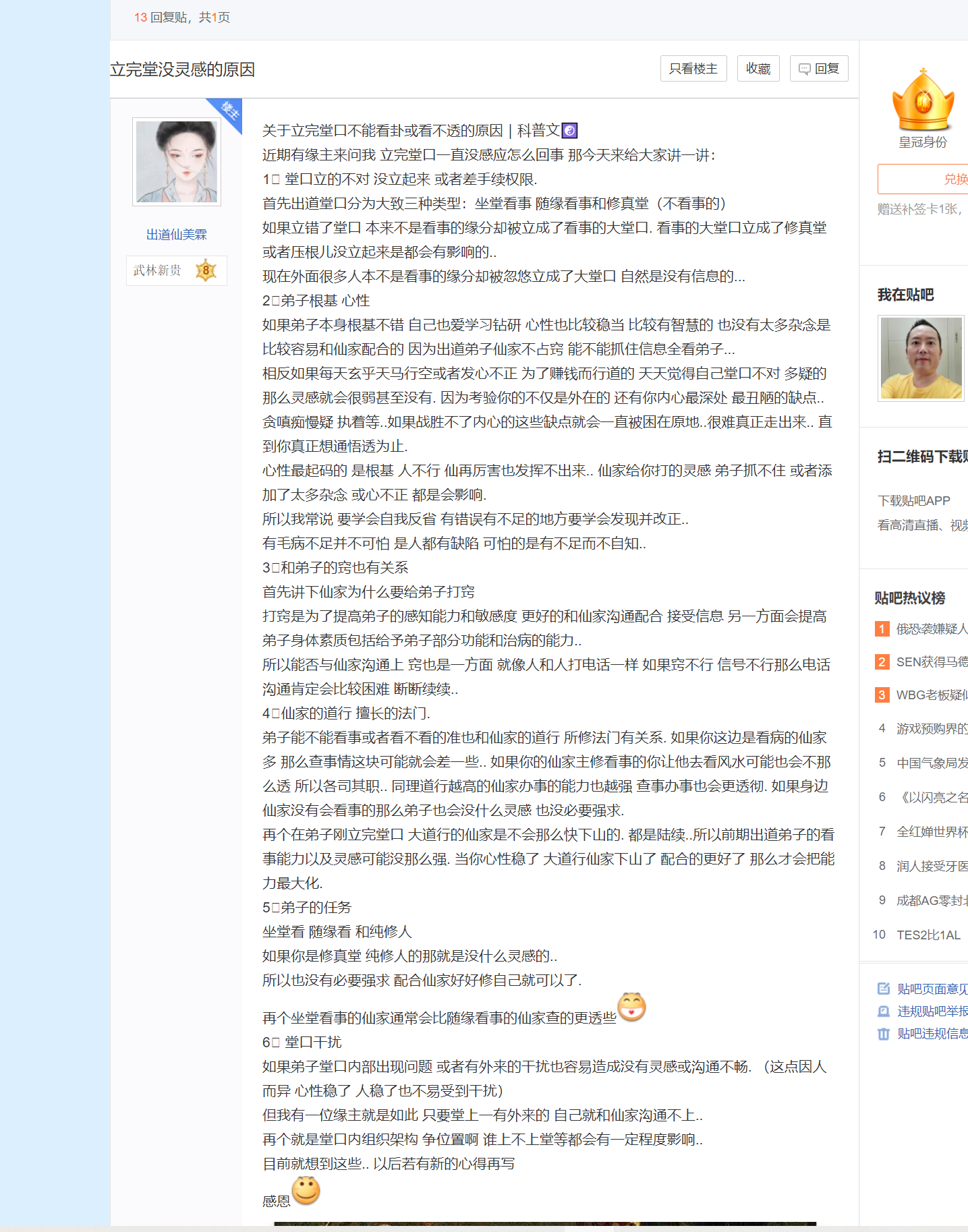The image size is (968, 1232).
Task: Open my profile photo under 我在贴吧
Action: point(921,358)
